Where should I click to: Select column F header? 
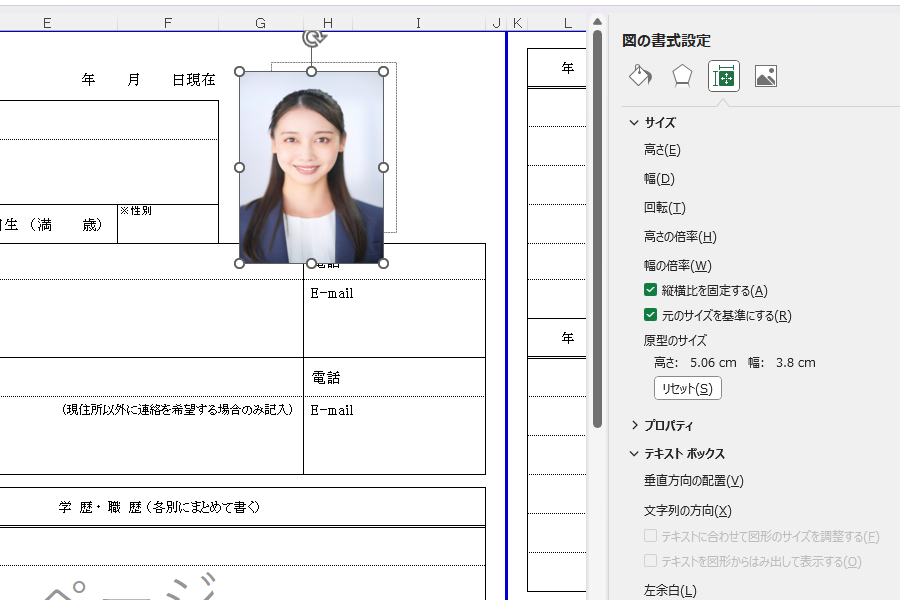click(167, 22)
